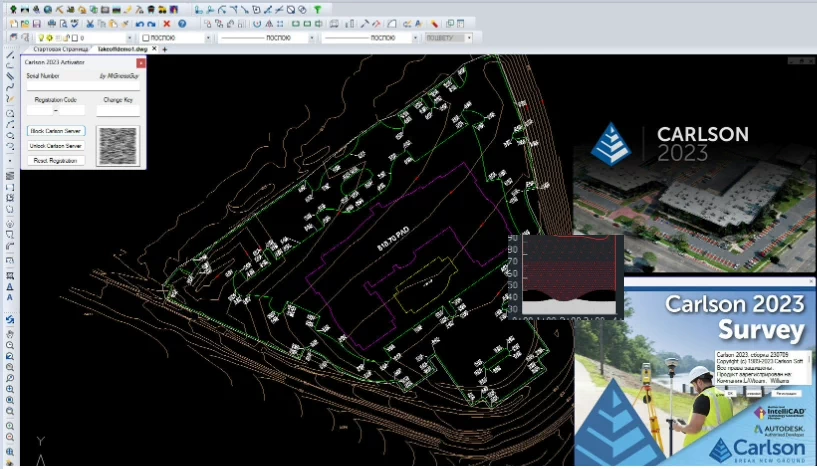Click the Block Carlson Server button
817x469 pixels.
56,131
